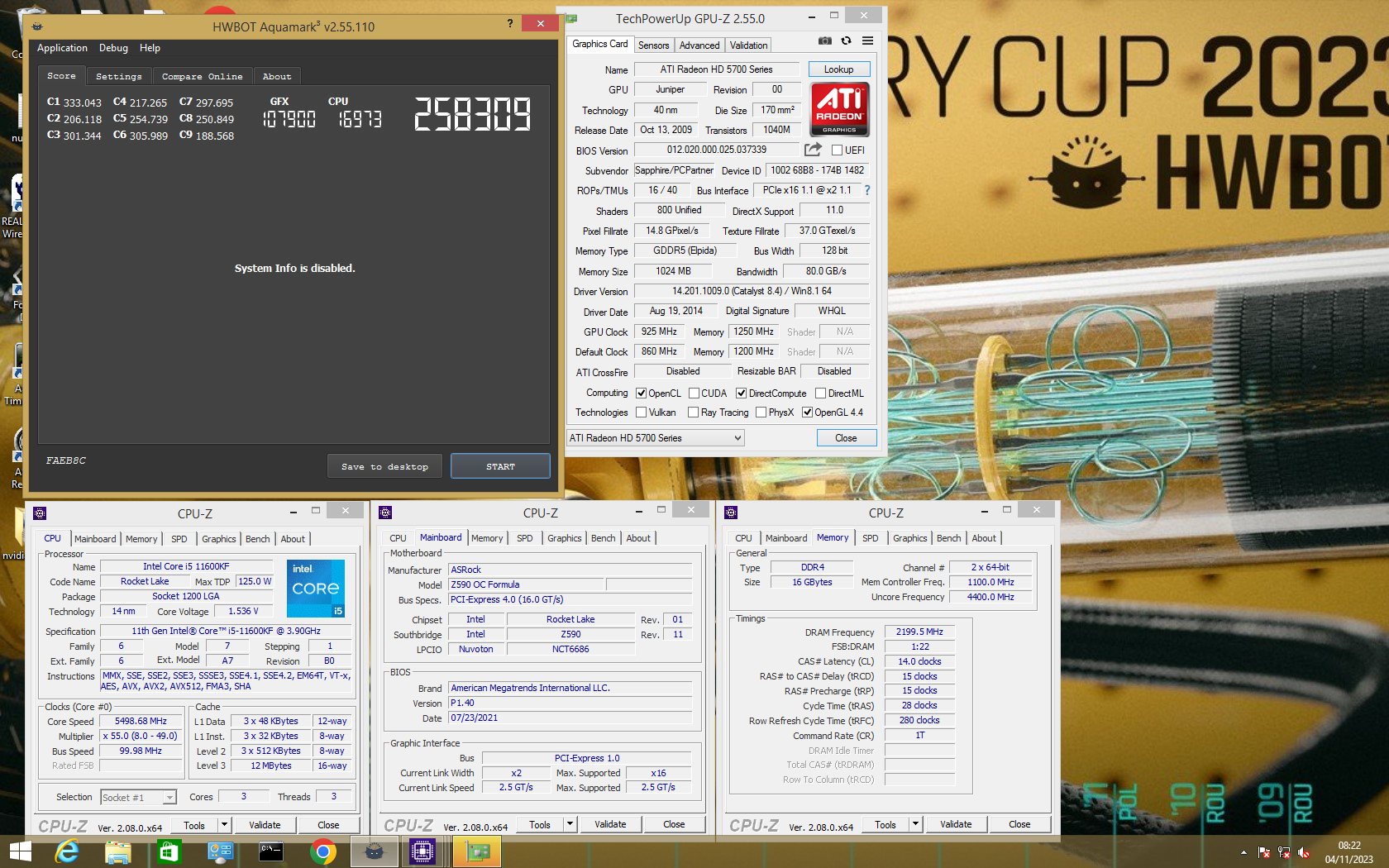The height and width of the screenshot is (868, 1389).
Task: Toggle the UEFI checkbox
Action: [837, 150]
